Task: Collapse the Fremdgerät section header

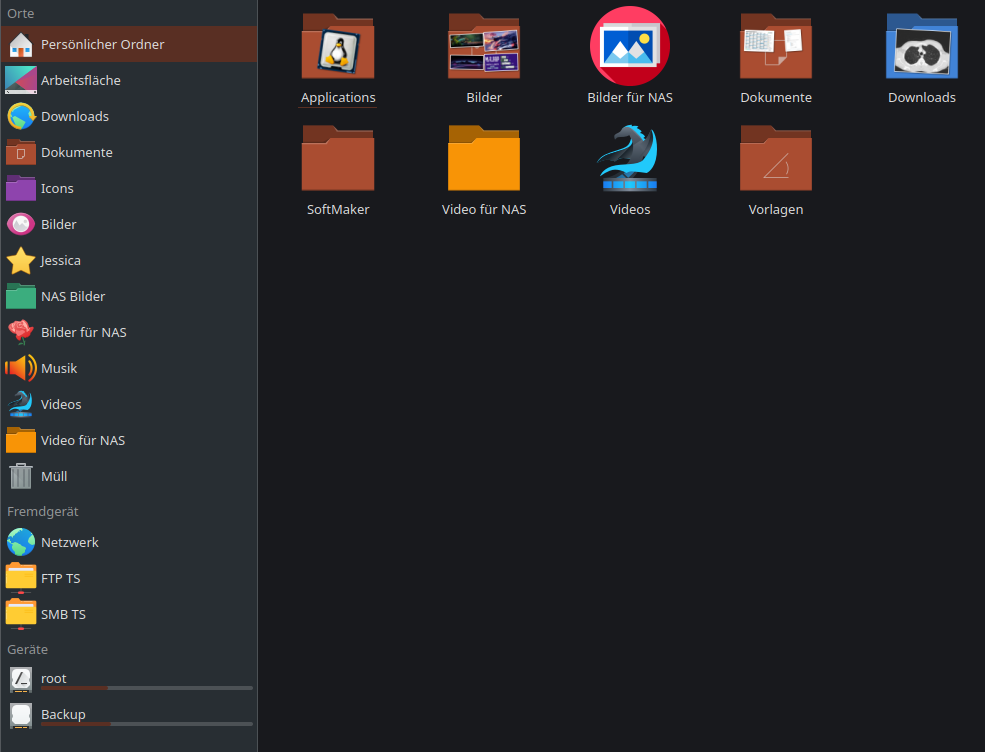Action: (43, 511)
